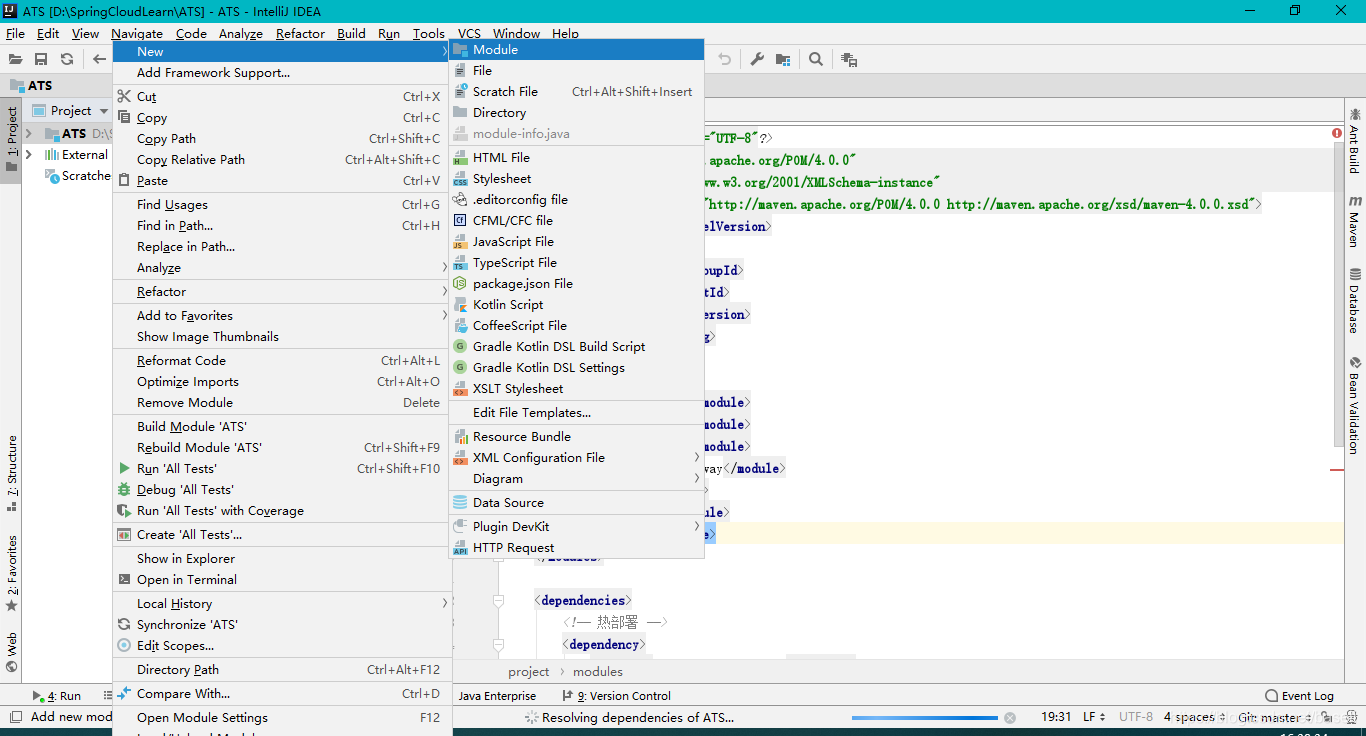Image resolution: width=1366 pixels, height=736 pixels.
Task: Open the 4: Run bottom tab
Action: coord(58,696)
